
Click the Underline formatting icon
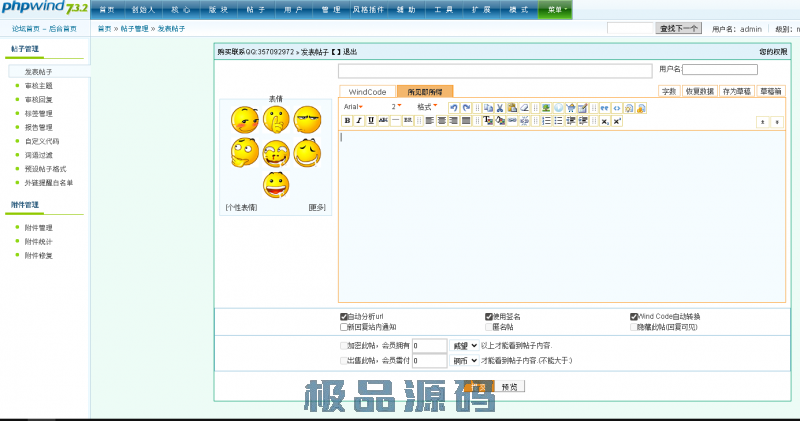pyautogui.click(x=371, y=120)
